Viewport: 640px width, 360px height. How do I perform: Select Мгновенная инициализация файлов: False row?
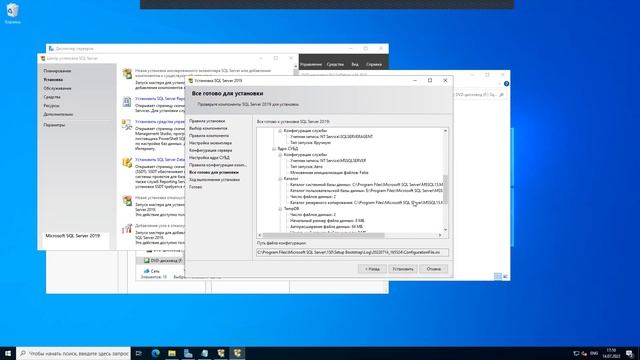(329, 173)
